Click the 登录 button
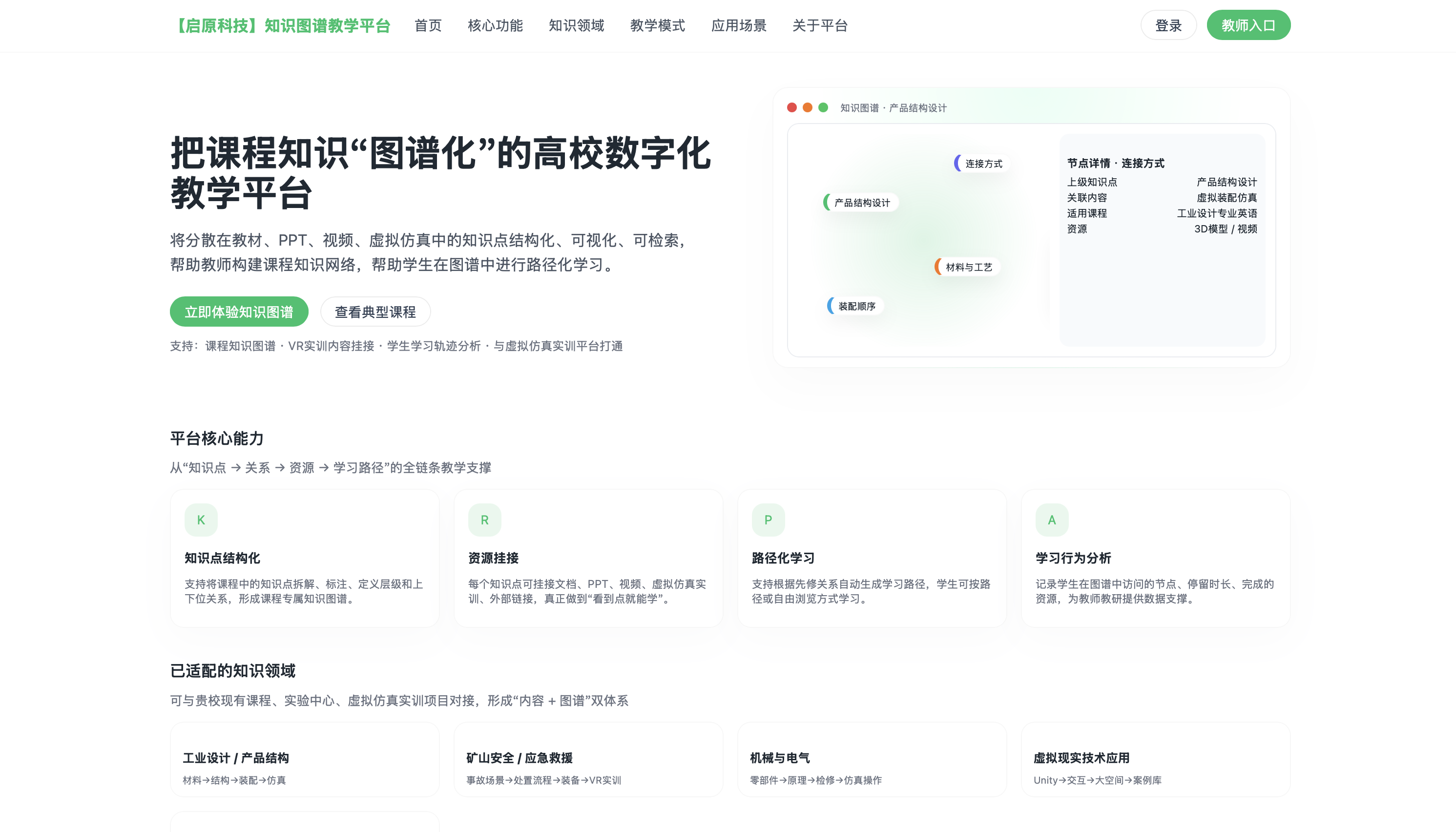This screenshot has width=1456, height=832. 1168,25
